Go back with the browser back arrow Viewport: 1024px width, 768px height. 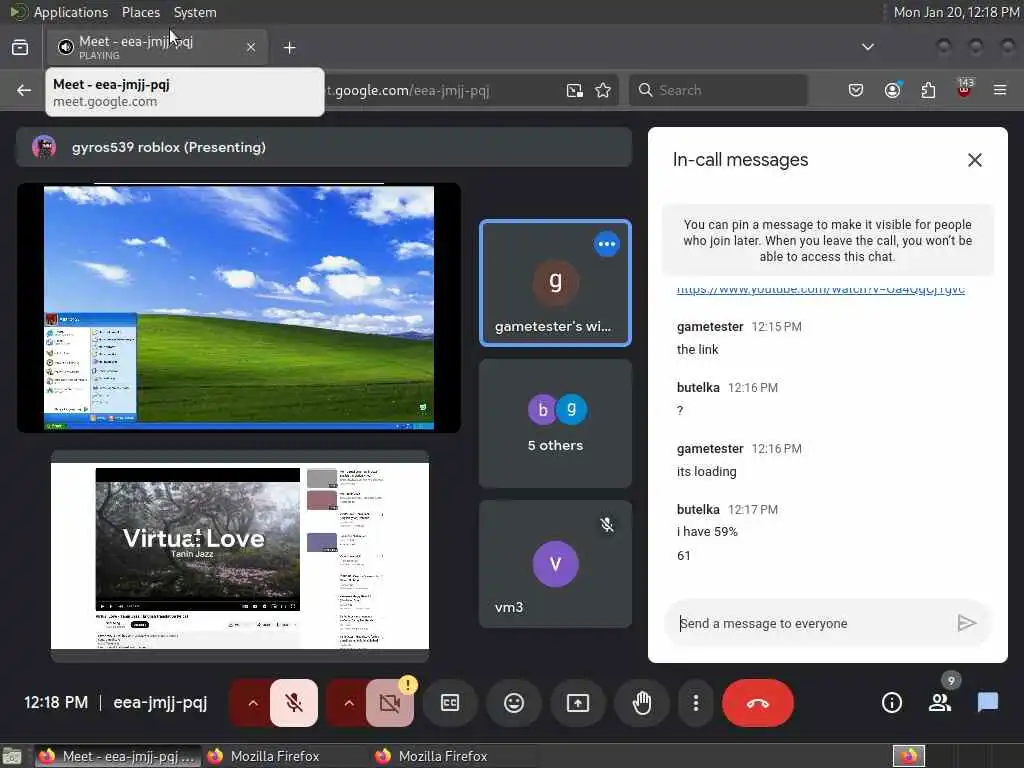[24, 90]
